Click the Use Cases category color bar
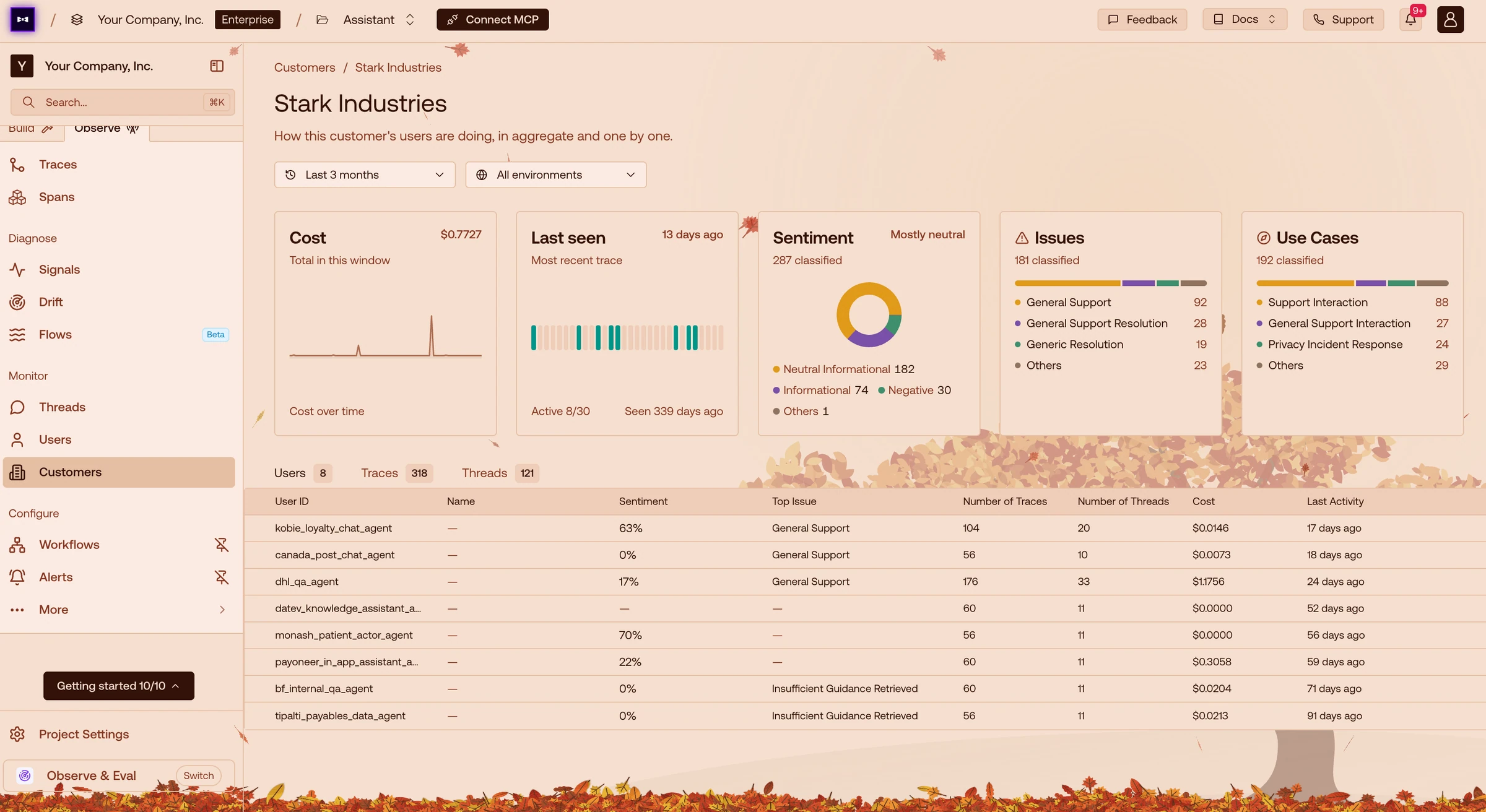Viewport: 1486px width, 812px height. click(1352, 283)
